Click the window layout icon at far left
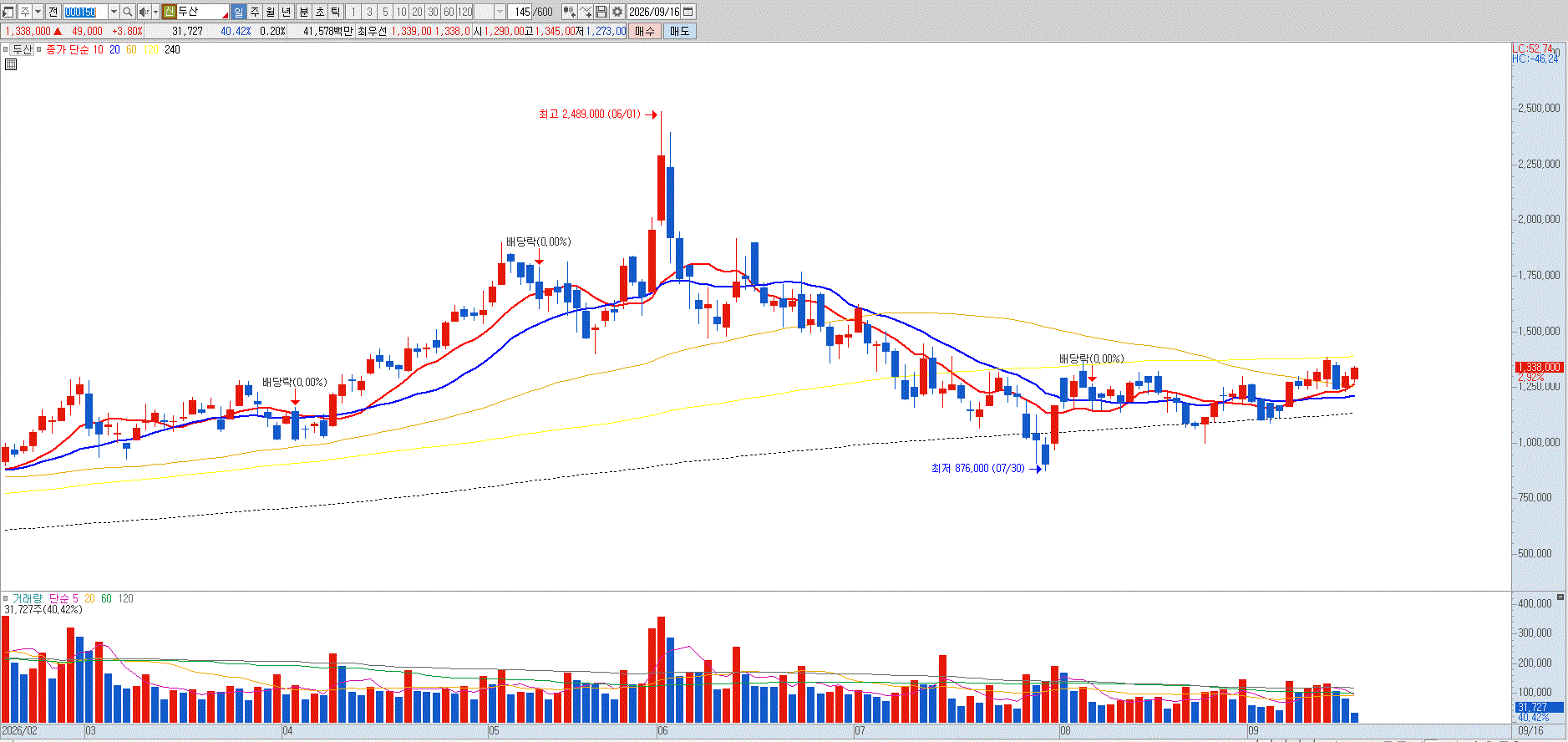This screenshot has width=1568, height=742. (x=8, y=12)
